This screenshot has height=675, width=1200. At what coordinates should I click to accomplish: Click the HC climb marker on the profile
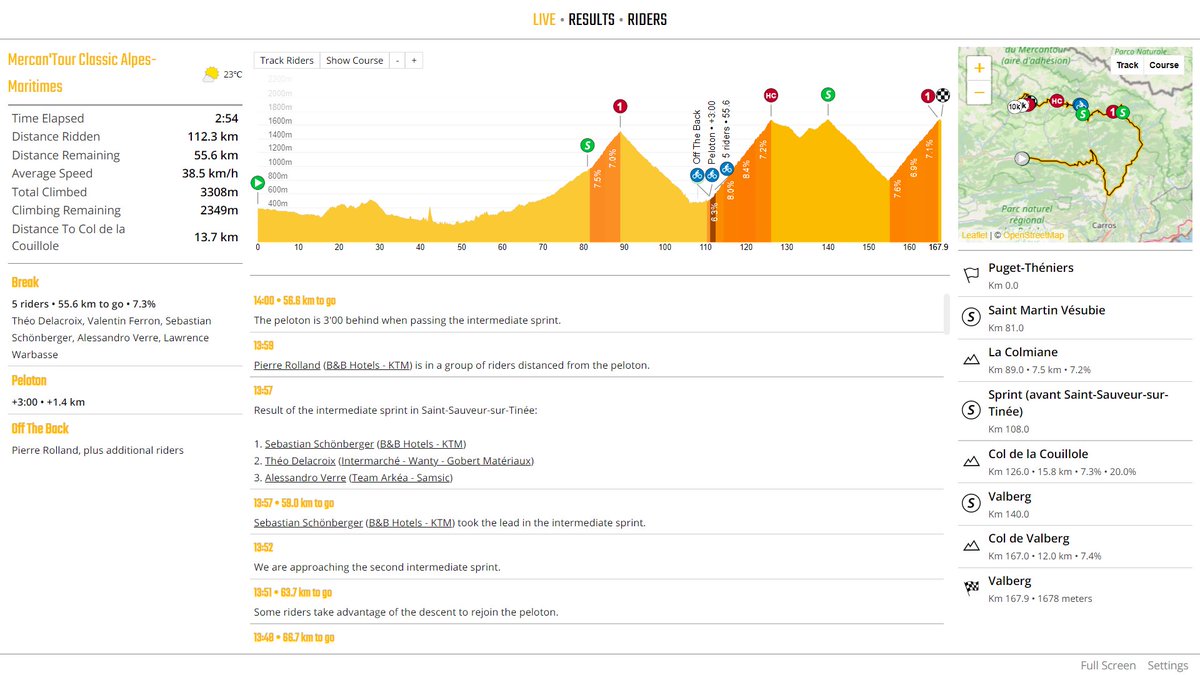tap(770, 95)
